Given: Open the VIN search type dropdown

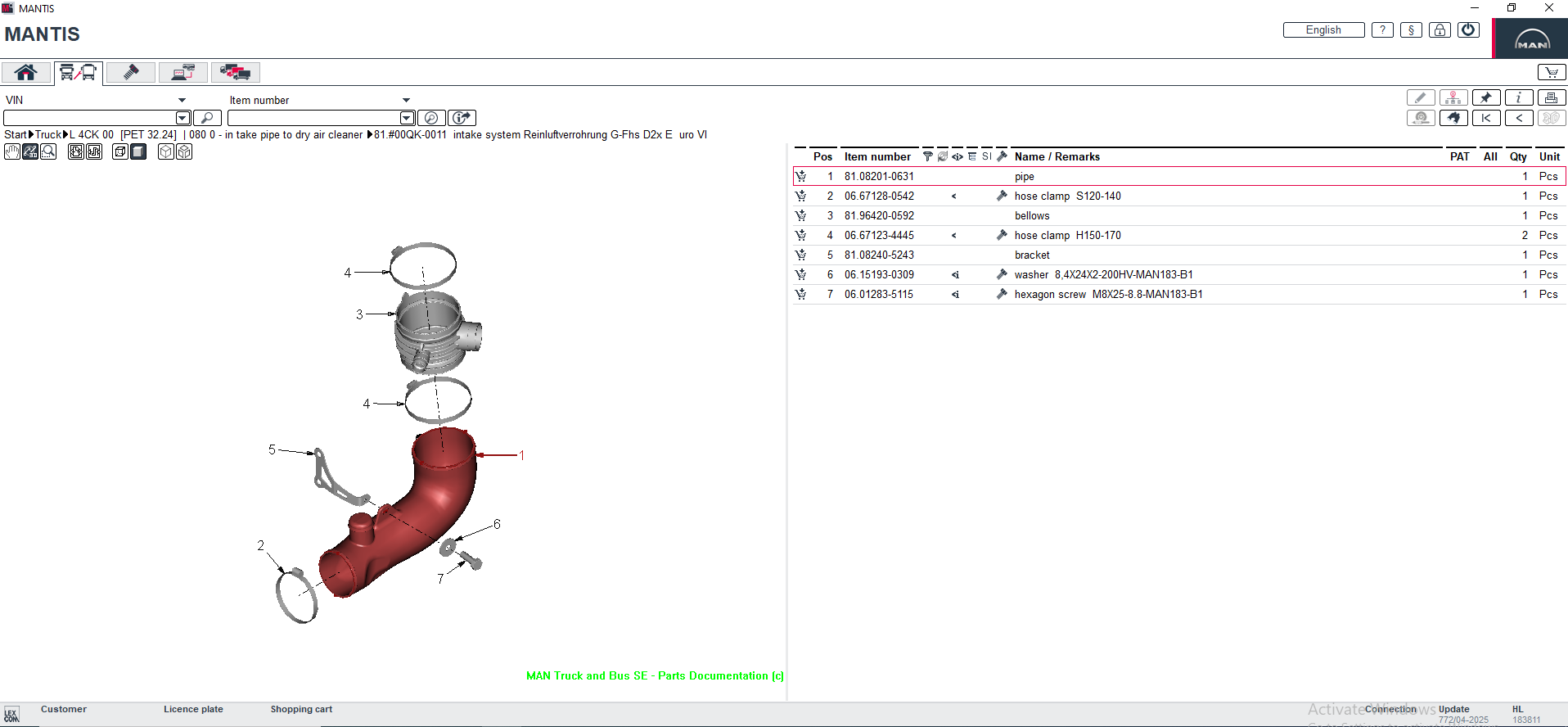Looking at the screenshot, I should tap(182, 100).
